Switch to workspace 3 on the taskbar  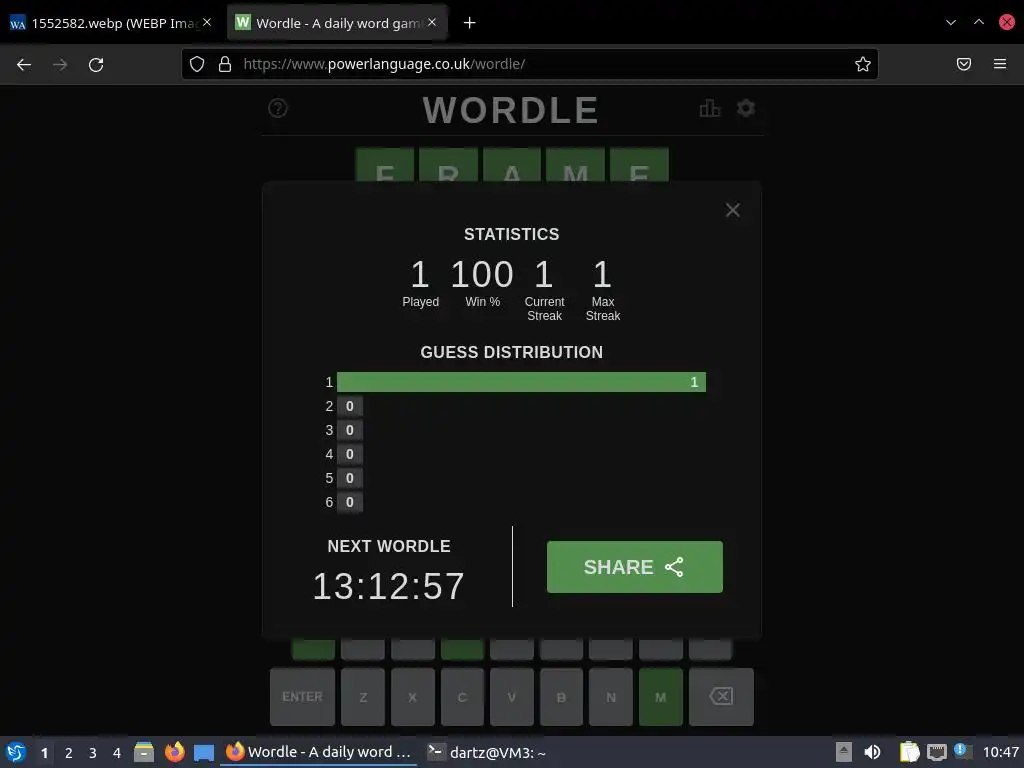tap(93, 753)
